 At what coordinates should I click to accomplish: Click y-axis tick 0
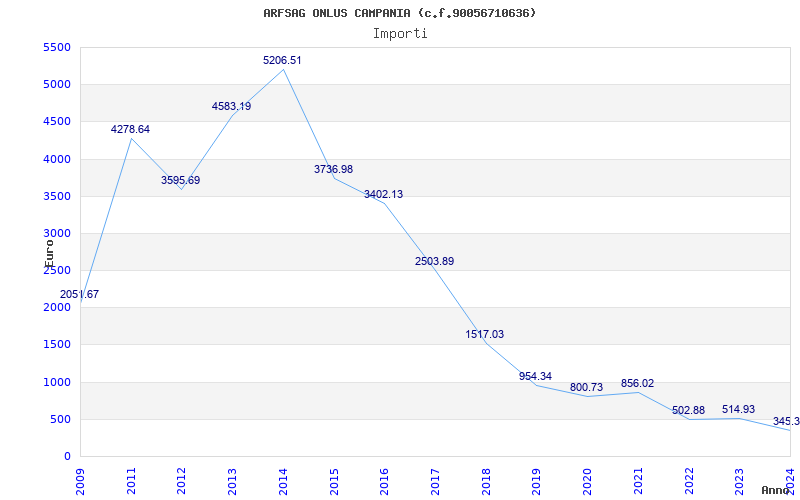click(67, 457)
